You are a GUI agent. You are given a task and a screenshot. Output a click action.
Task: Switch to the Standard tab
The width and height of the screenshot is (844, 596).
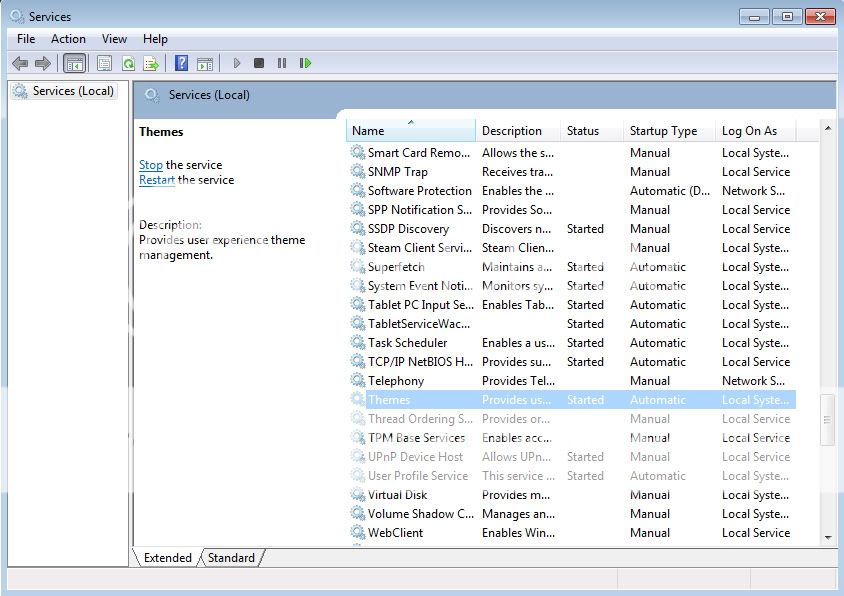[231, 558]
